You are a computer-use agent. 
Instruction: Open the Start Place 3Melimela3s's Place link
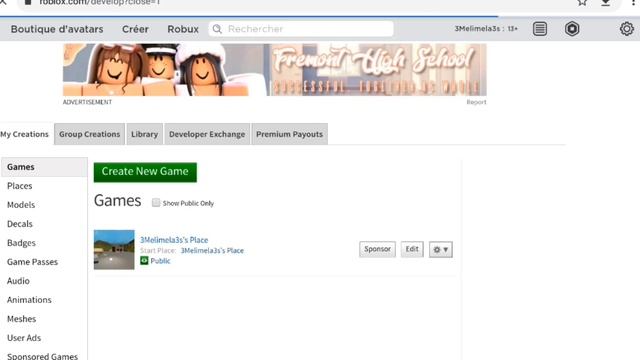coord(212,251)
